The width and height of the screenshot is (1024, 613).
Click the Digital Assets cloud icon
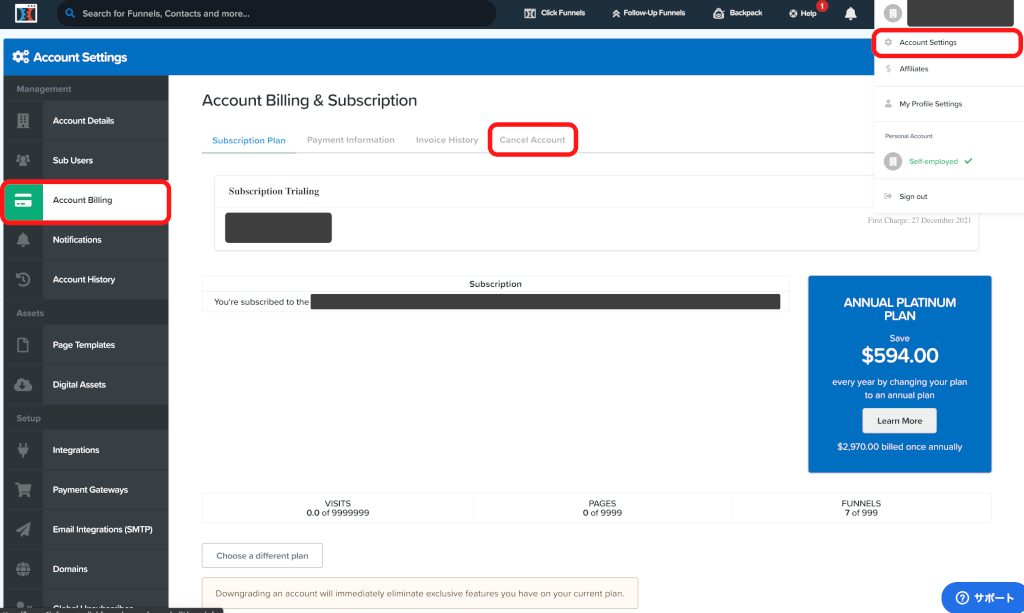(23, 385)
